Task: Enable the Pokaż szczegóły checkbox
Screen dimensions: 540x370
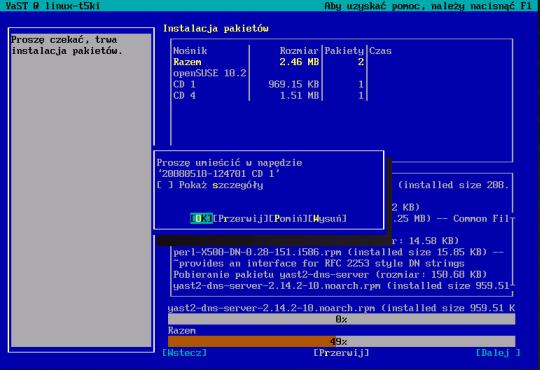Action: pos(210,185)
